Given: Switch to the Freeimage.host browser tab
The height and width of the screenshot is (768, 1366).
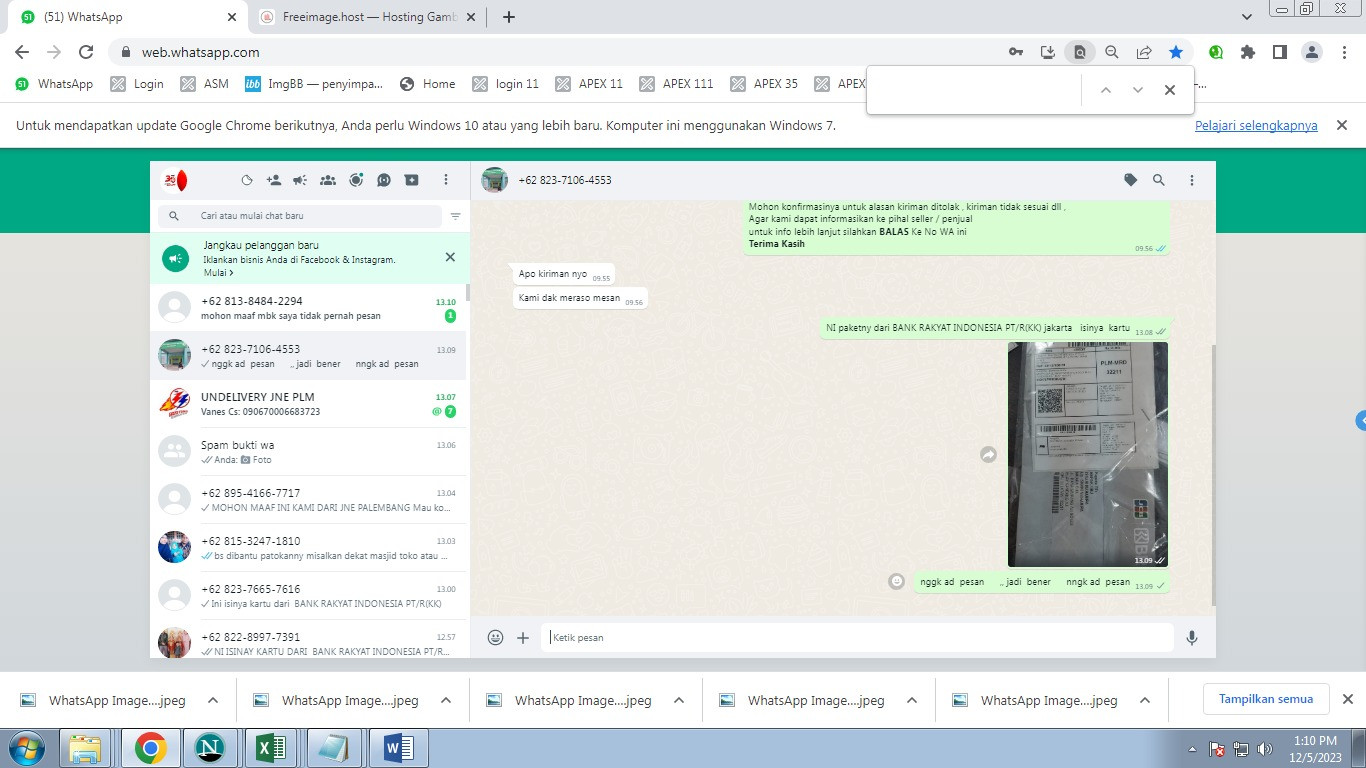Looking at the screenshot, I should coord(368,17).
